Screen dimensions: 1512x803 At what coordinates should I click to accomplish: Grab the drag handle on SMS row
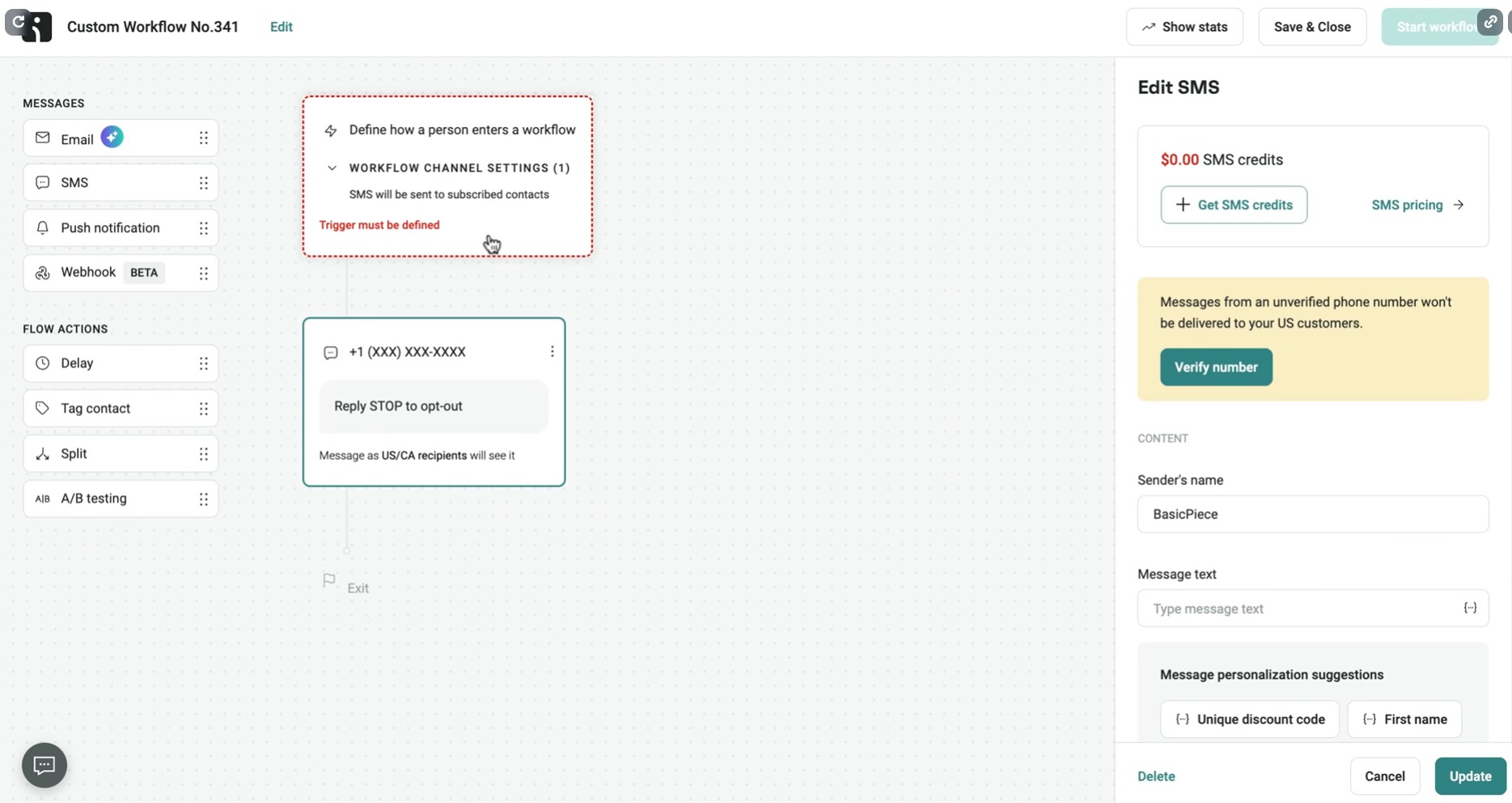pos(204,183)
